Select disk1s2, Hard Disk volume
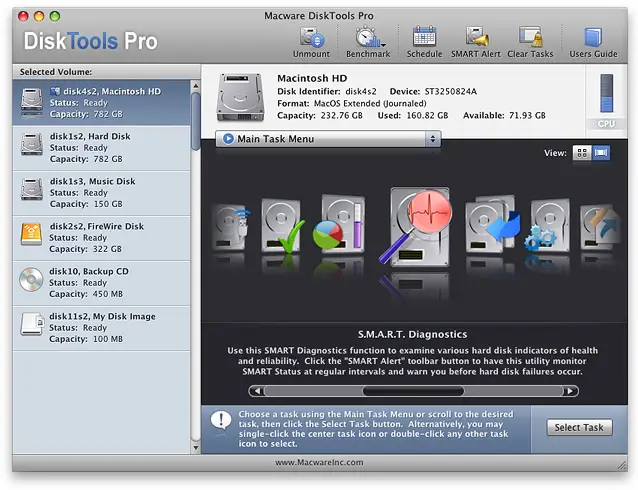Viewport: 638px width, 490px height. pos(101,148)
